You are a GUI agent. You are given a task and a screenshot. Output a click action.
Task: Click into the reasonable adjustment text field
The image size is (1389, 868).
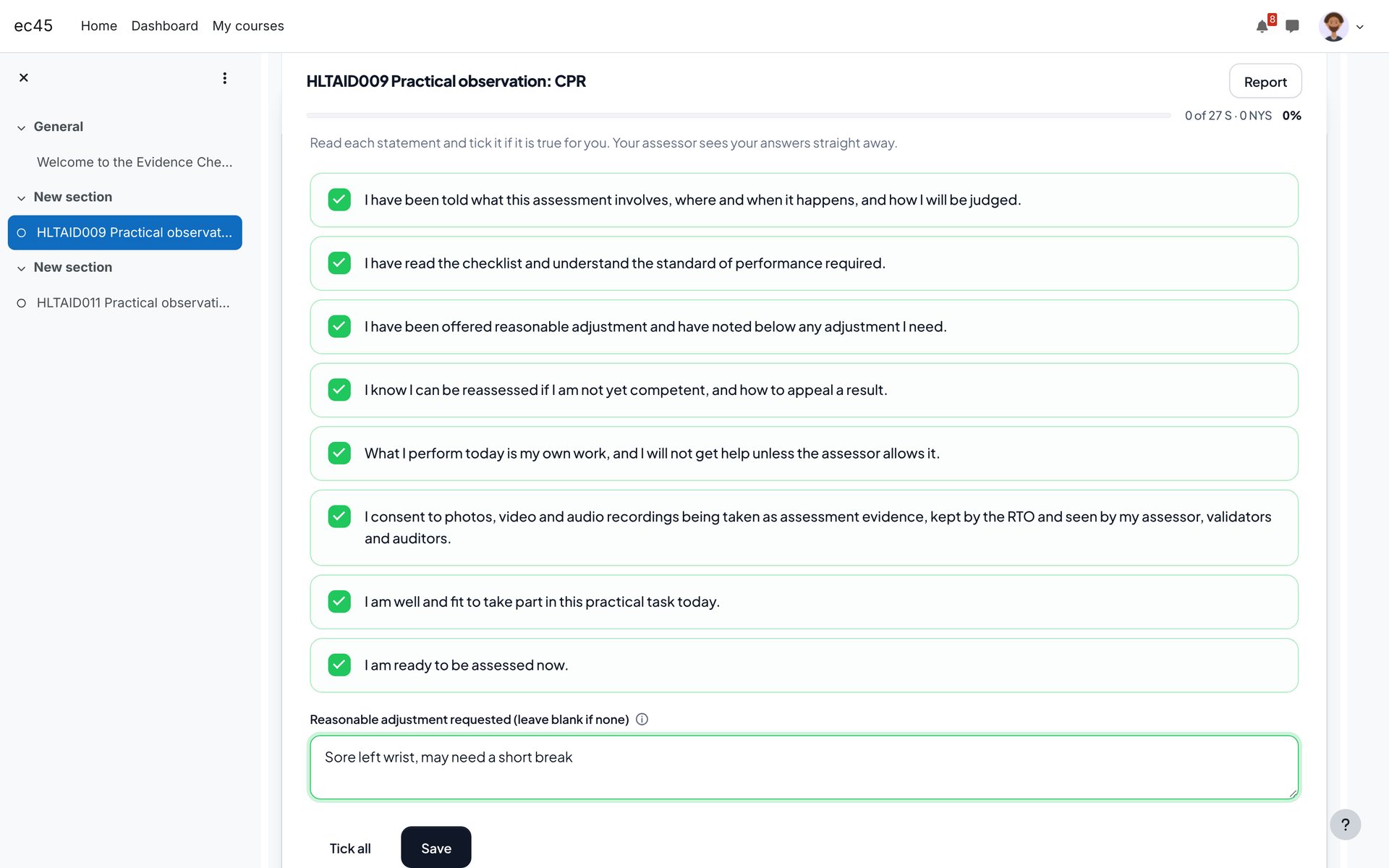(804, 767)
